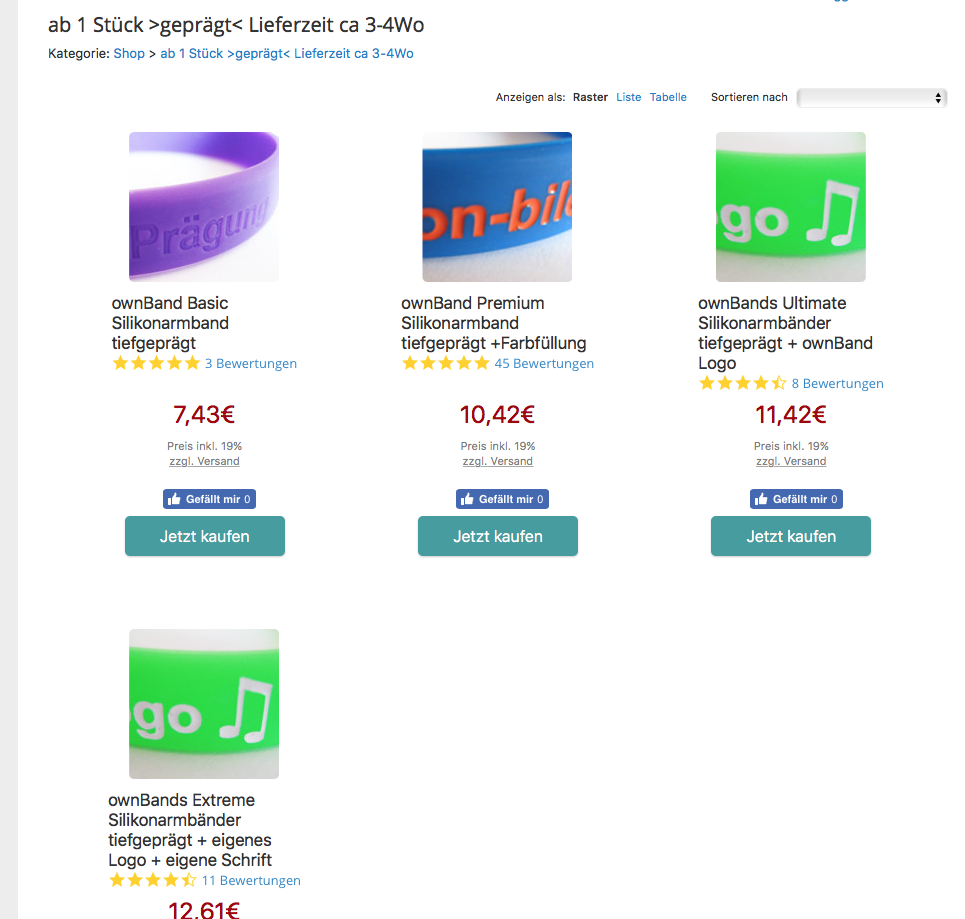Screen dimensions: 965x919
Task: Open the 45 Bewertungen link
Action: click(544, 364)
